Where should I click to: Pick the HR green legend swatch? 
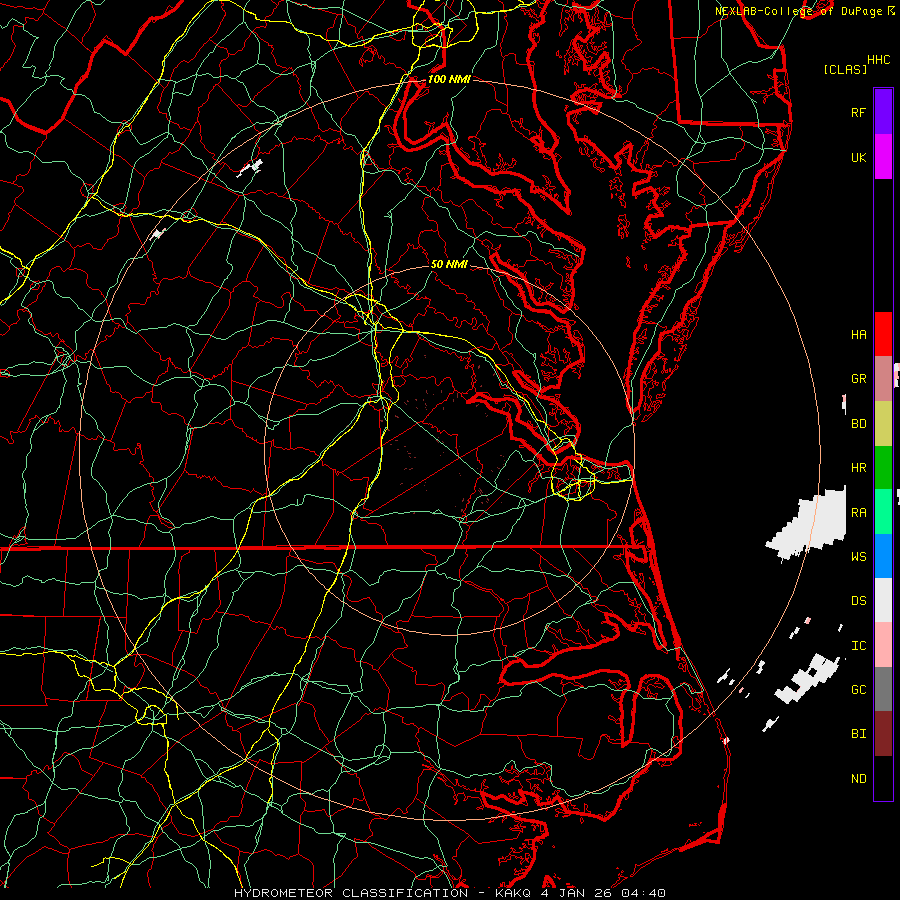(x=883, y=468)
